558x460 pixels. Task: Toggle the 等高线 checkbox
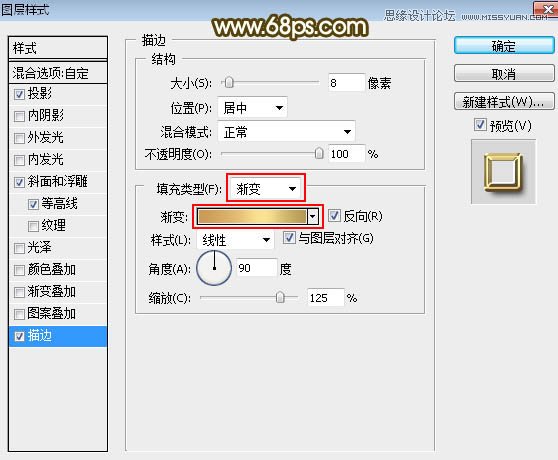click(33, 204)
